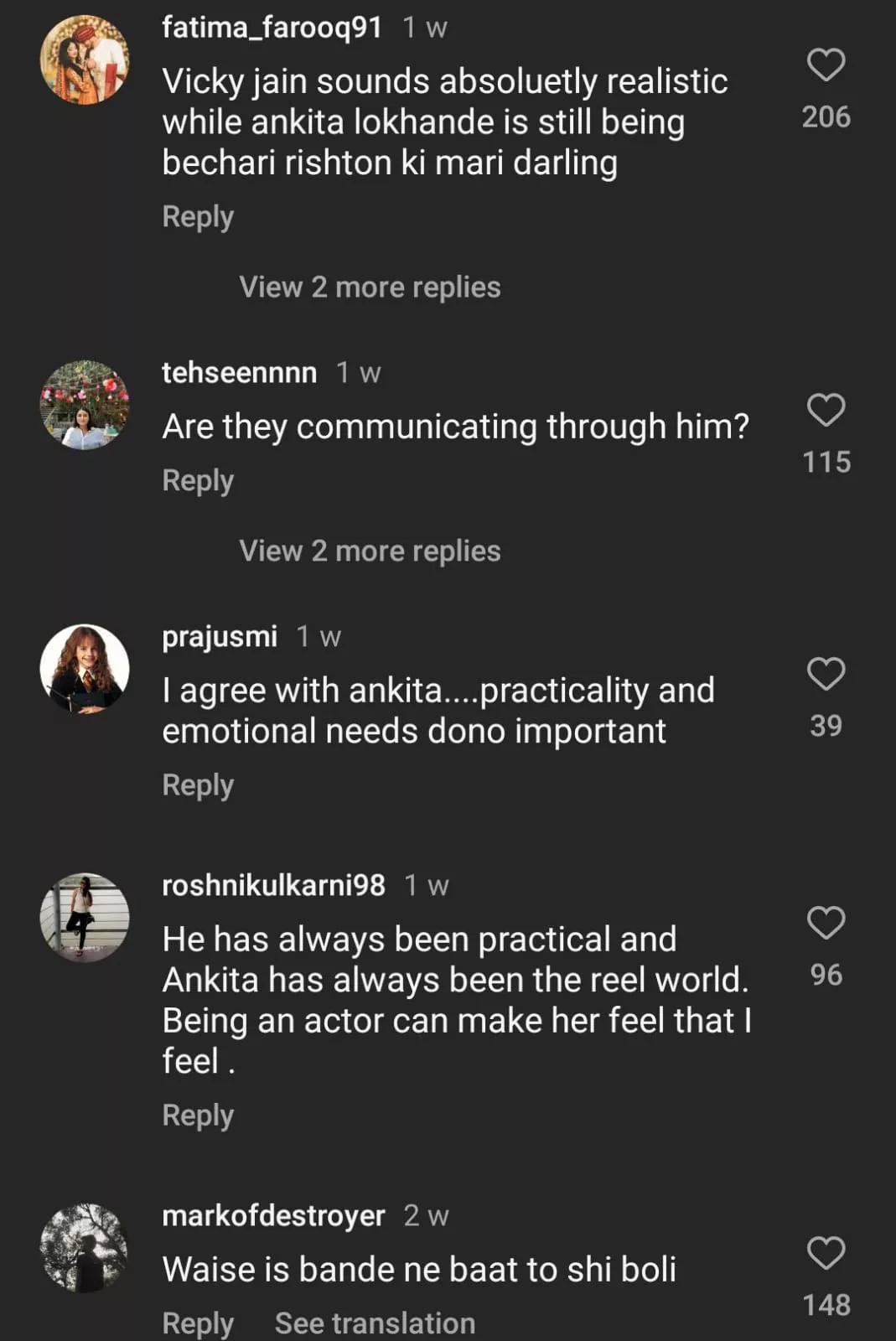This screenshot has width=896, height=1341.
Task: Reply to prajusmi's comment
Action: click(x=198, y=785)
